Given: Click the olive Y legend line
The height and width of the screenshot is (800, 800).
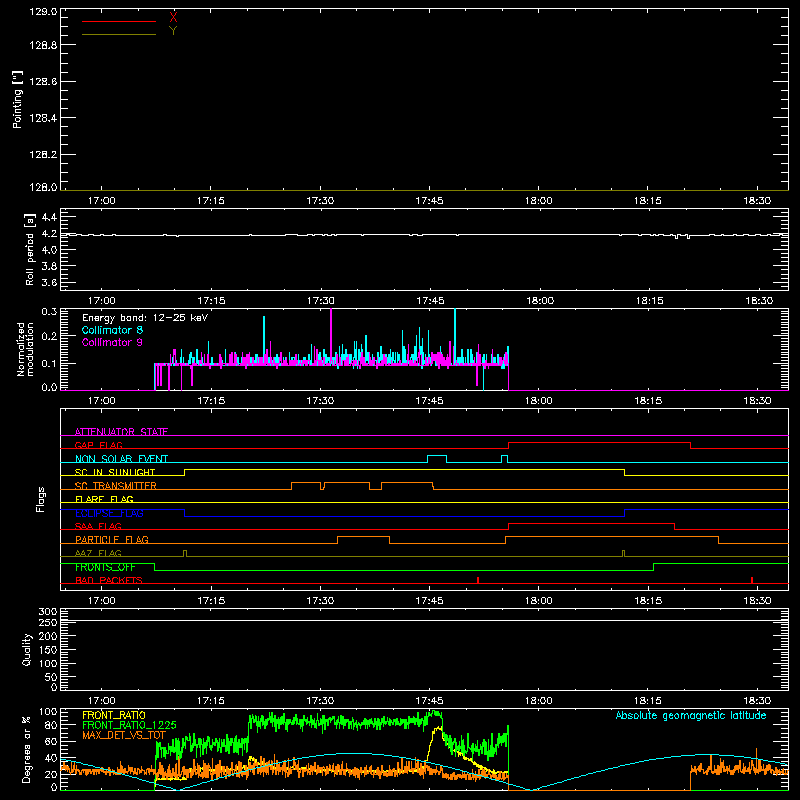Looking at the screenshot, I should coord(119,34).
